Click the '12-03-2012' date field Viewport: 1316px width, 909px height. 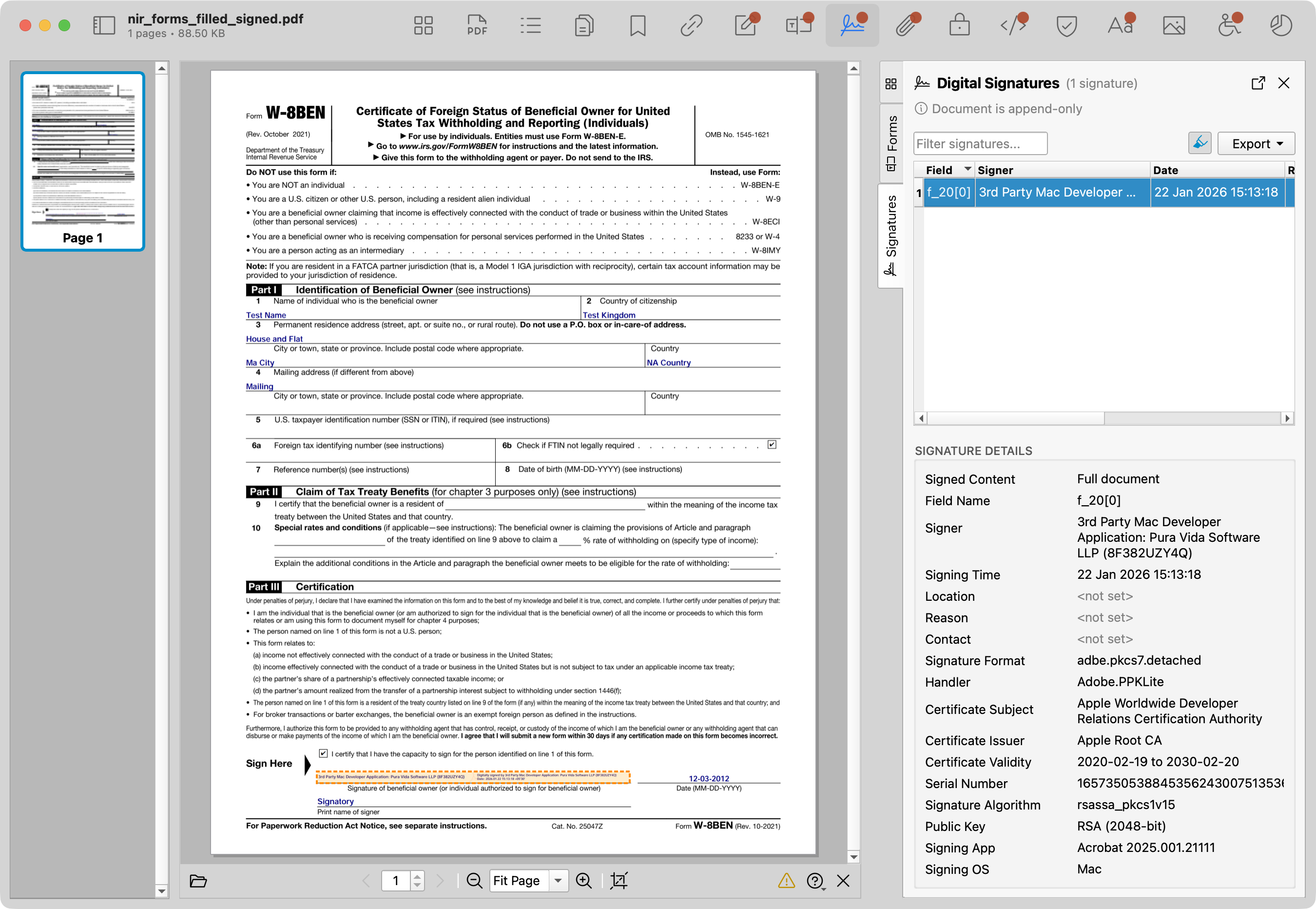coord(709,778)
